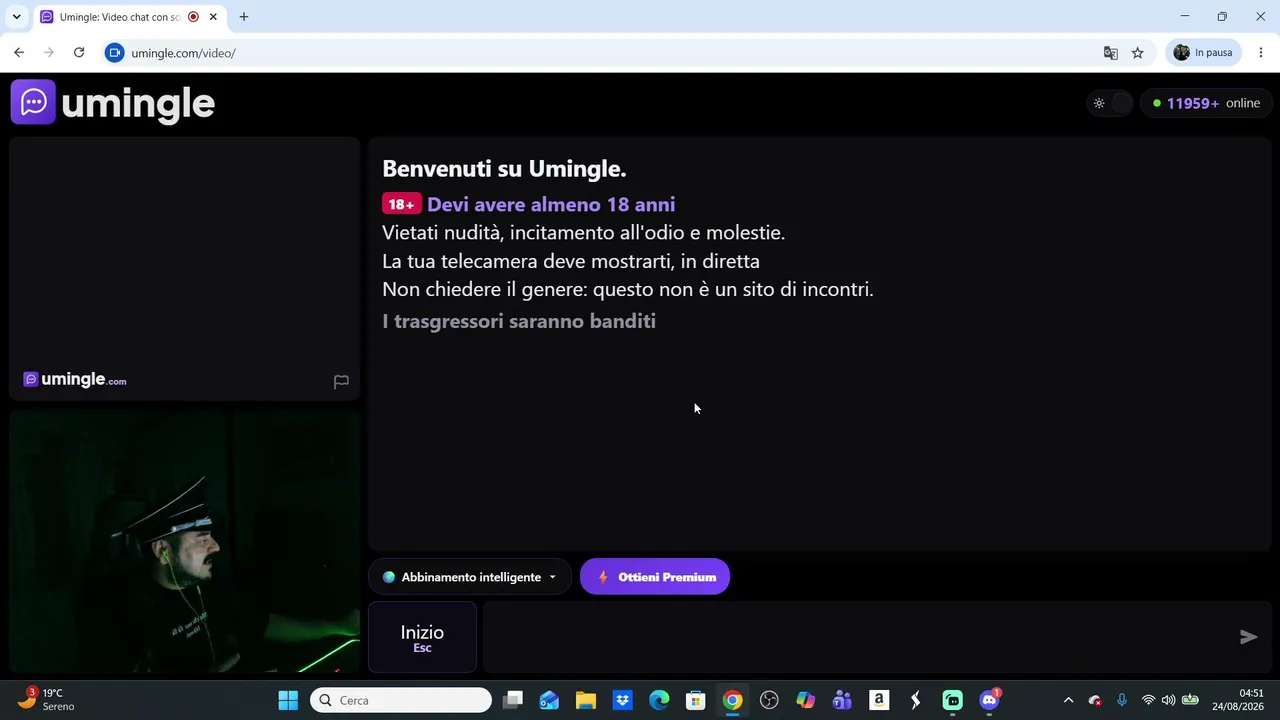Open the Chrome profile 'In pausa' button
The height and width of the screenshot is (720, 1280).
coord(1203,53)
